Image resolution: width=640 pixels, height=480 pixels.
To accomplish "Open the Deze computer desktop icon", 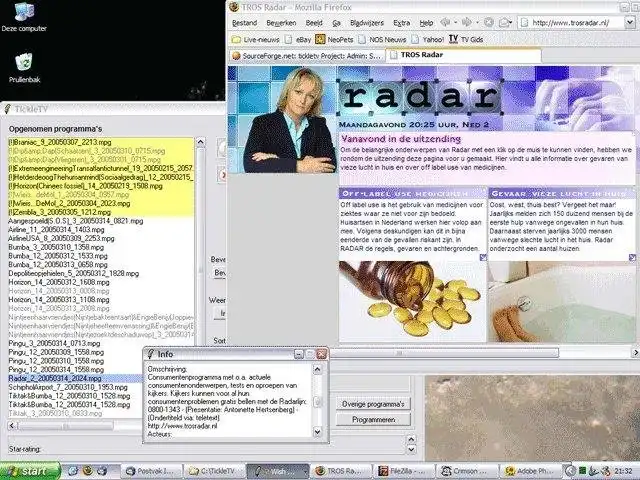I will tap(24, 17).
